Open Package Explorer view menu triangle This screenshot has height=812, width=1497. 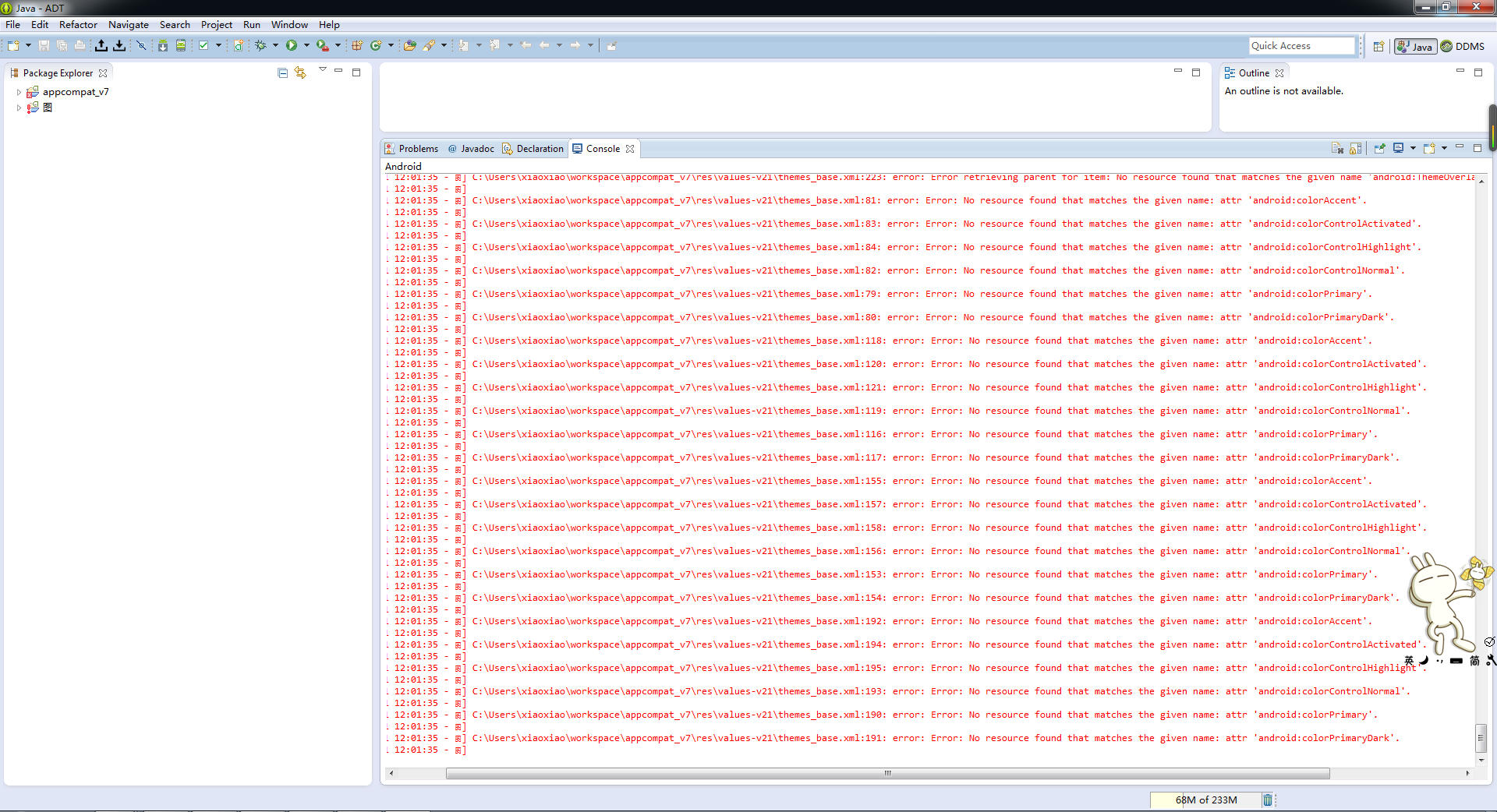click(x=322, y=70)
